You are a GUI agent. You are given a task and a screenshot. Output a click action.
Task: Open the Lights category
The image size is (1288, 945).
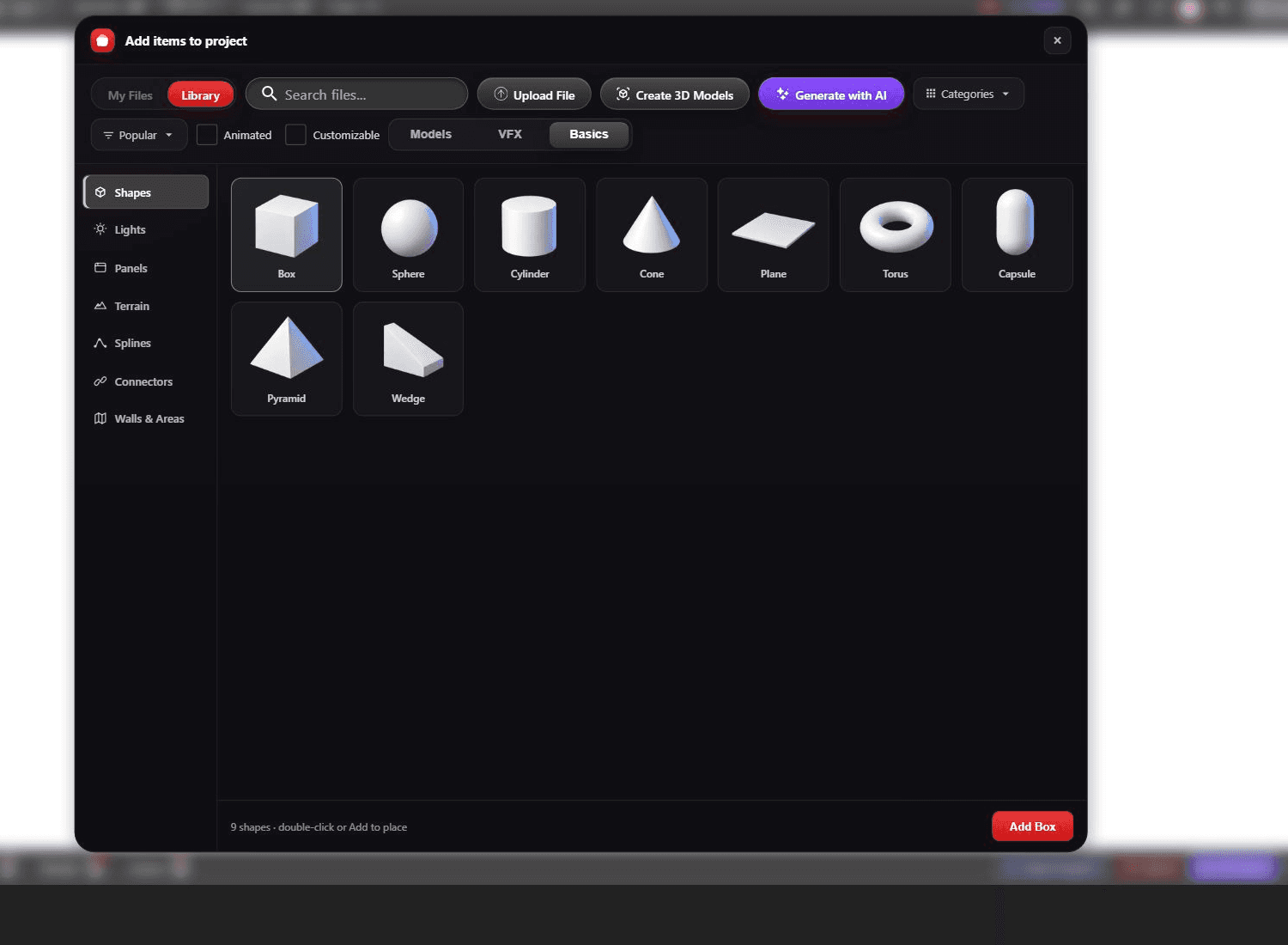146,229
